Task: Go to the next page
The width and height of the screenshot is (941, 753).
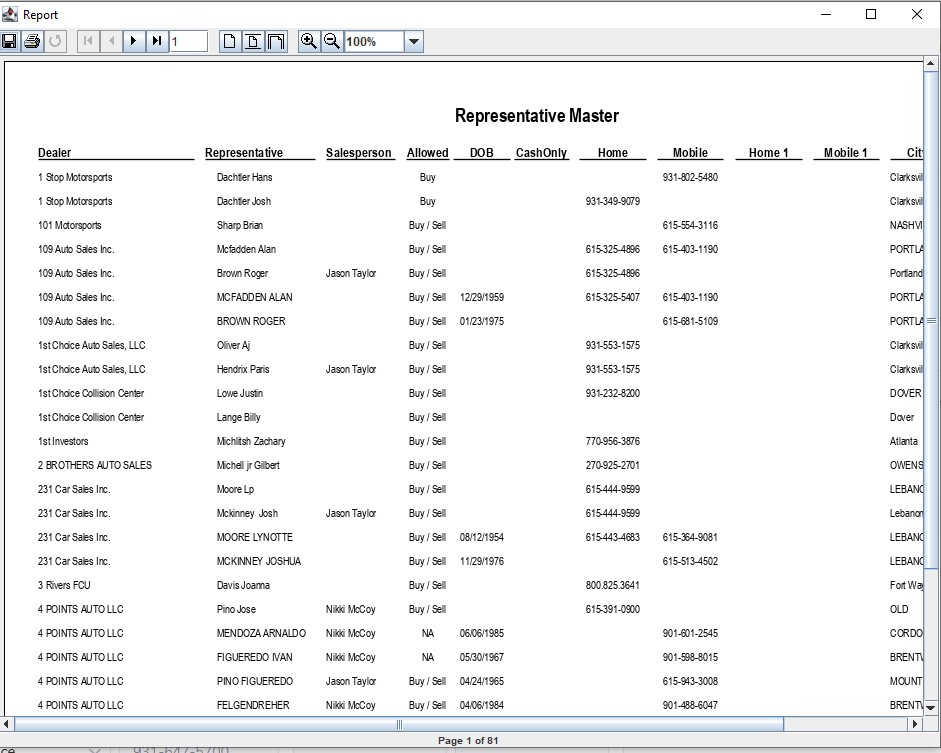Action: (134, 41)
